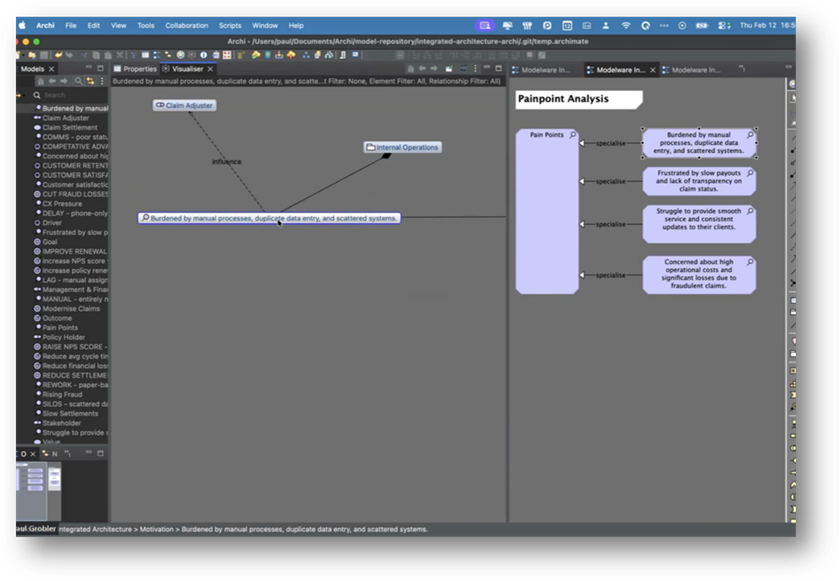Screen dimensions: 839x581
Task: Select Policy Holder in the model tree
Action: coord(64,337)
